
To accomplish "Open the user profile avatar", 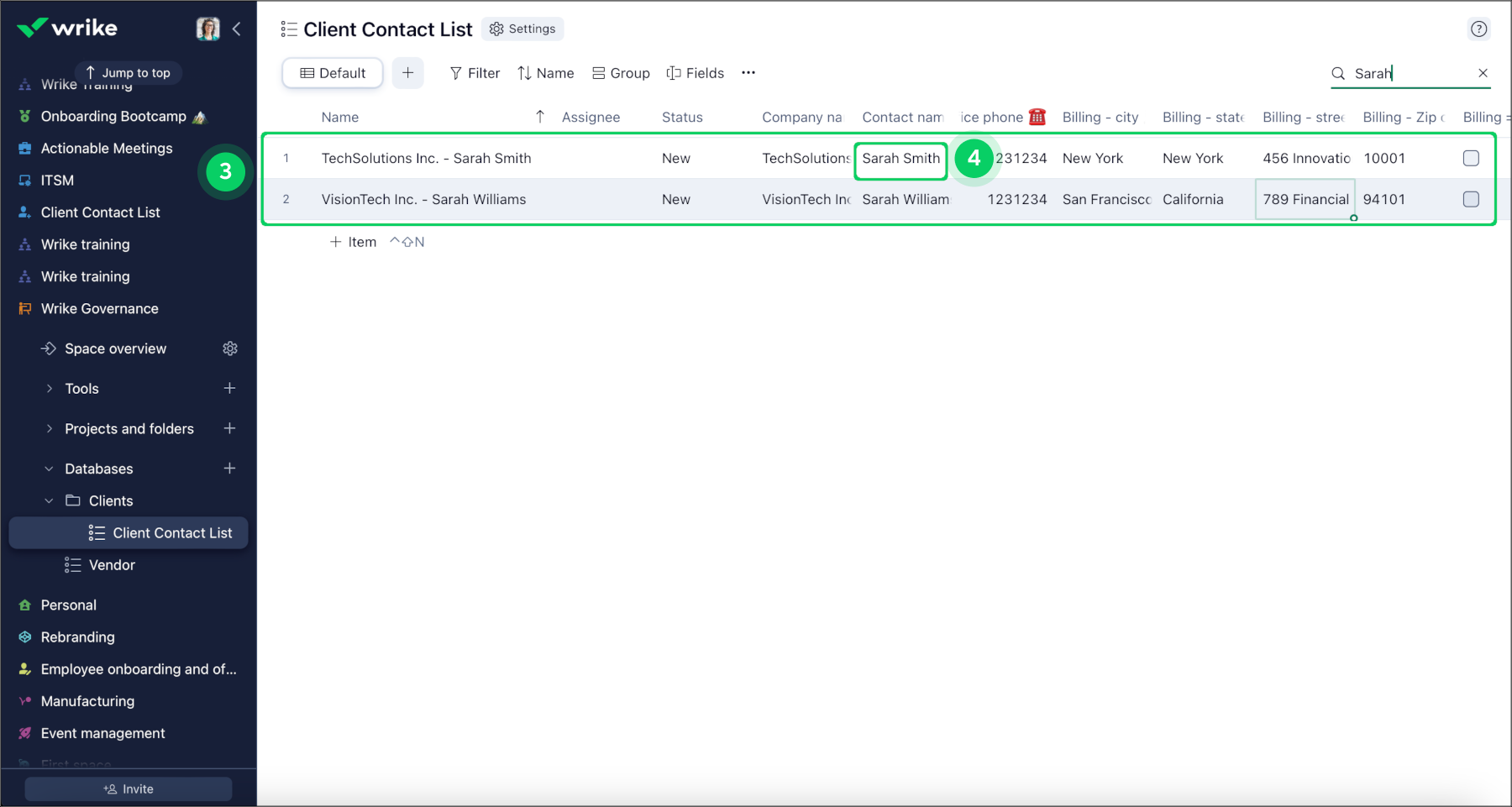I will click(207, 29).
